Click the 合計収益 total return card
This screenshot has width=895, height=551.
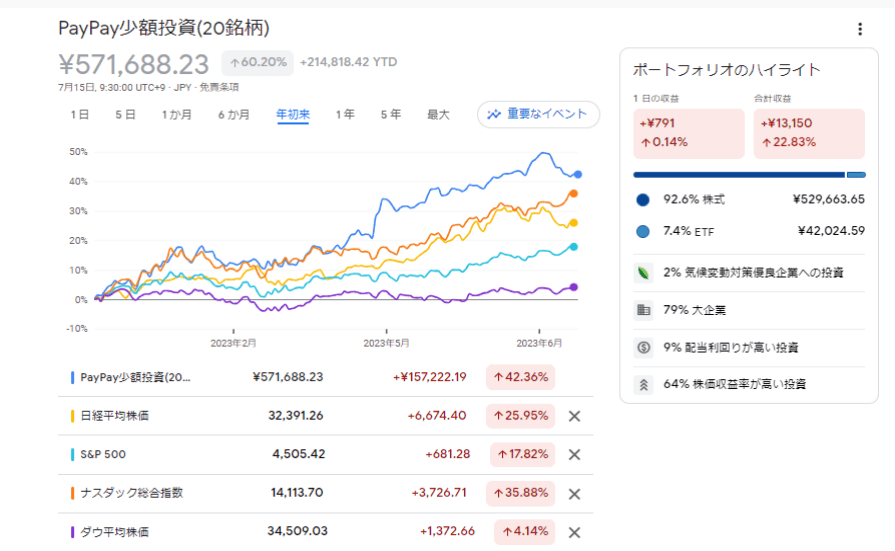pos(808,132)
